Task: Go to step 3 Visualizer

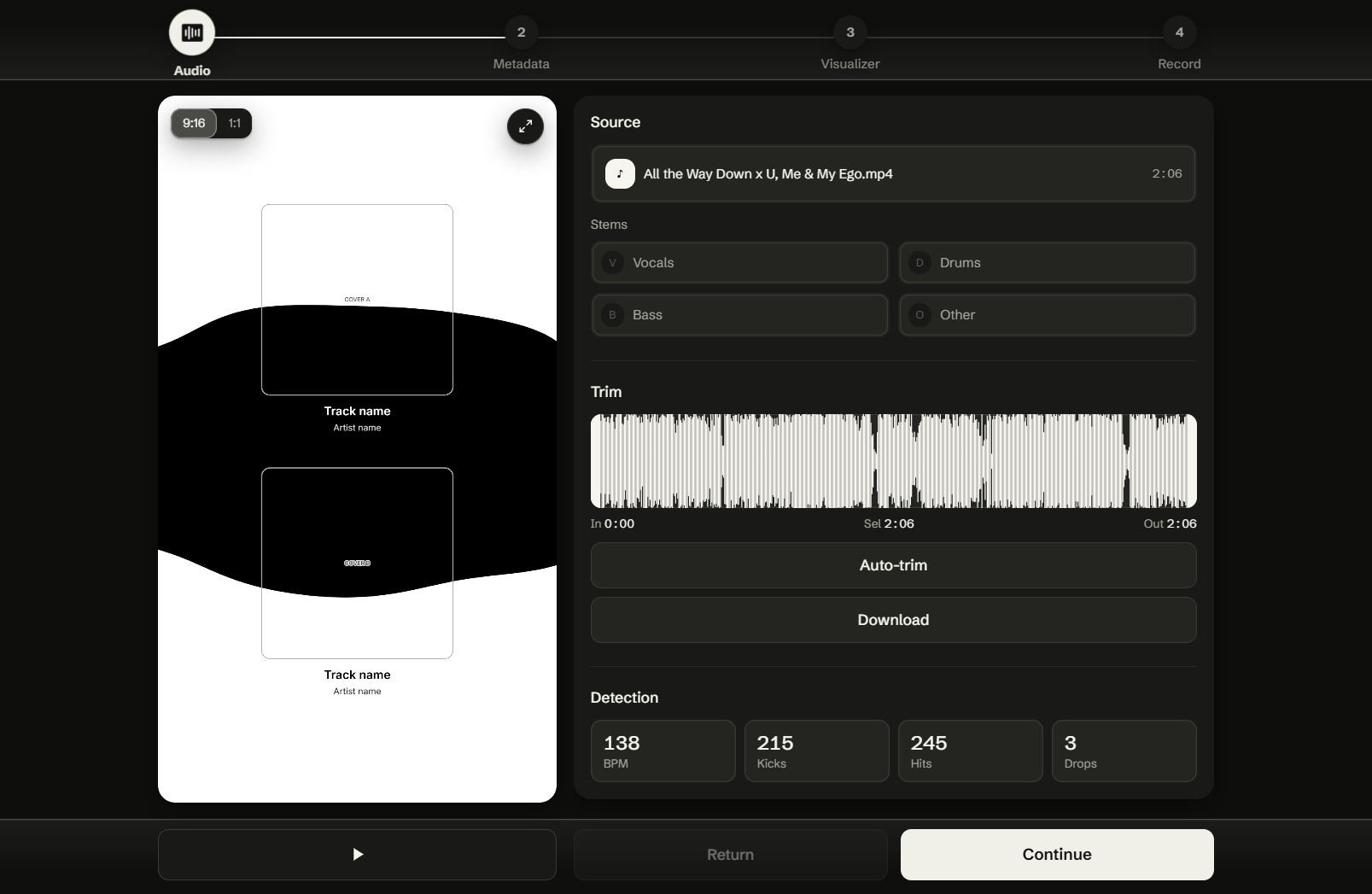Action: (850, 32)
